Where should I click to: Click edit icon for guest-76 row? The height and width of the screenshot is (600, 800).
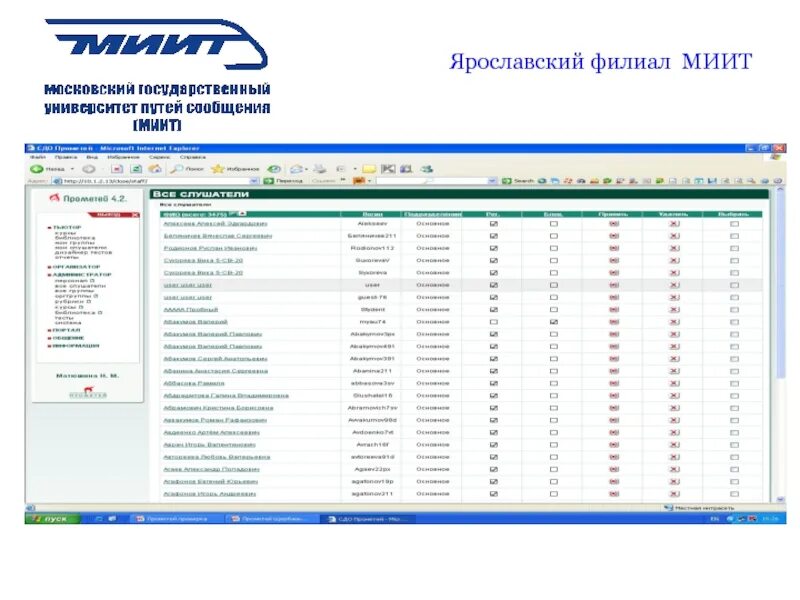614,297
